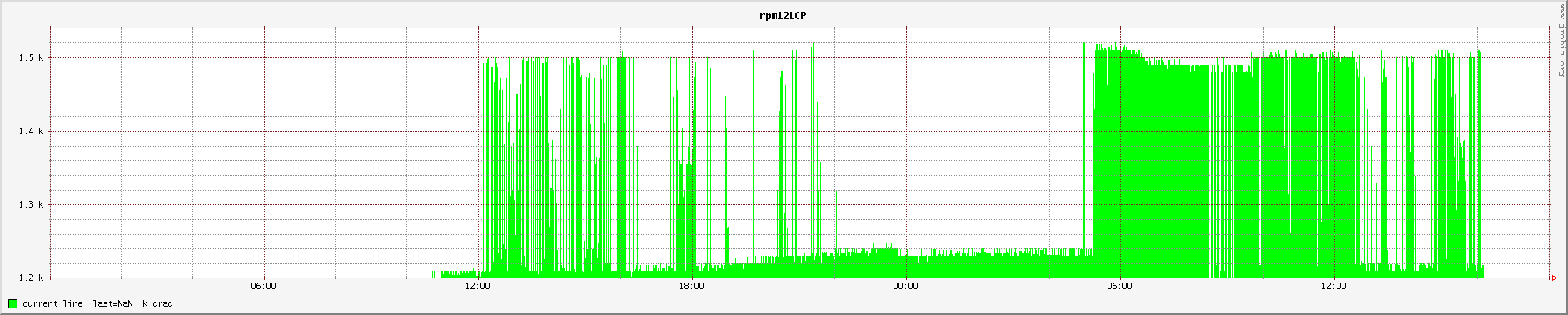This screenshot has width=1568, height=315.
Task: Click the final 12:00 time axis label
Action: [x=1334, y=287]
